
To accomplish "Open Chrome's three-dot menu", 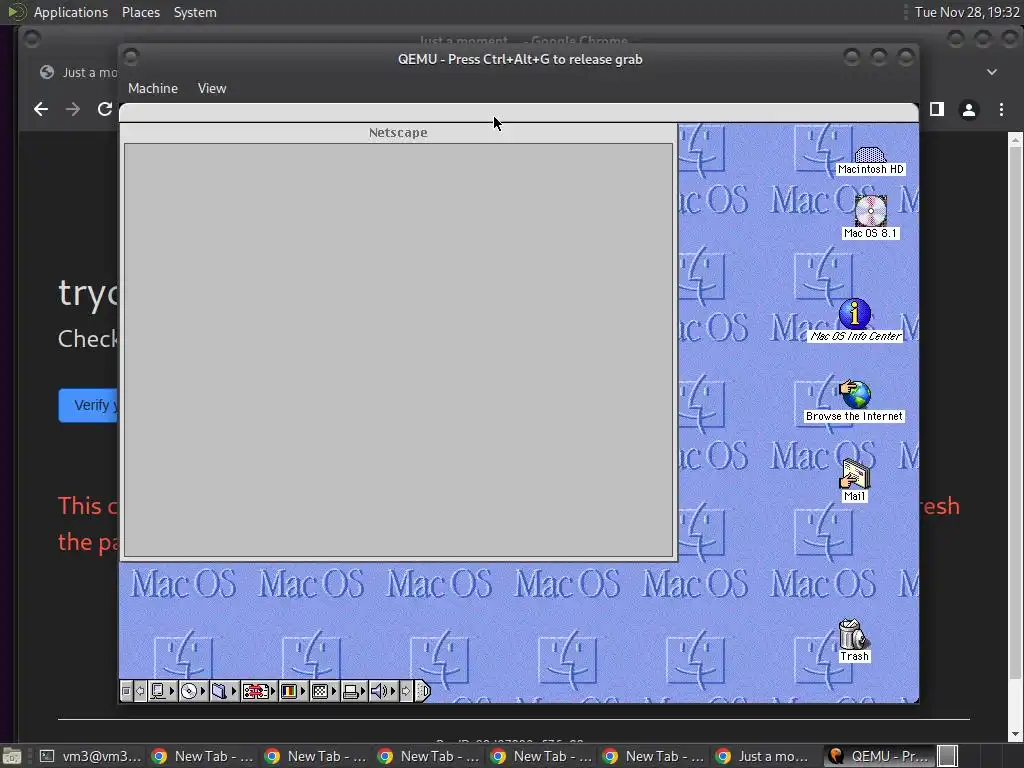I will pos(1001,110).
